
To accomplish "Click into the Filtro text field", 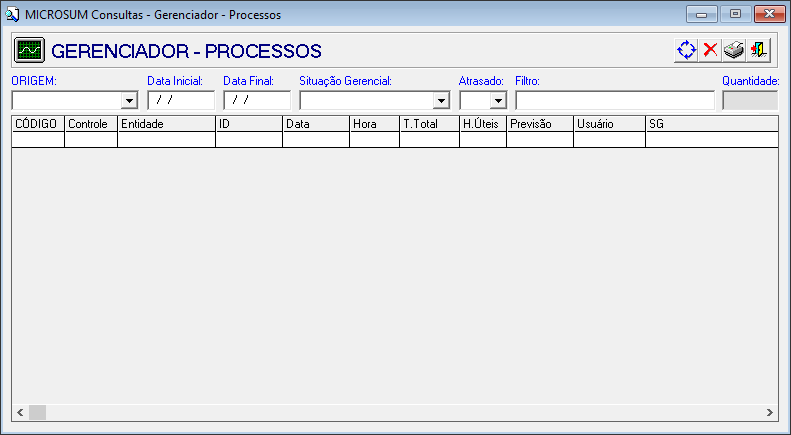I will (615, 100).
